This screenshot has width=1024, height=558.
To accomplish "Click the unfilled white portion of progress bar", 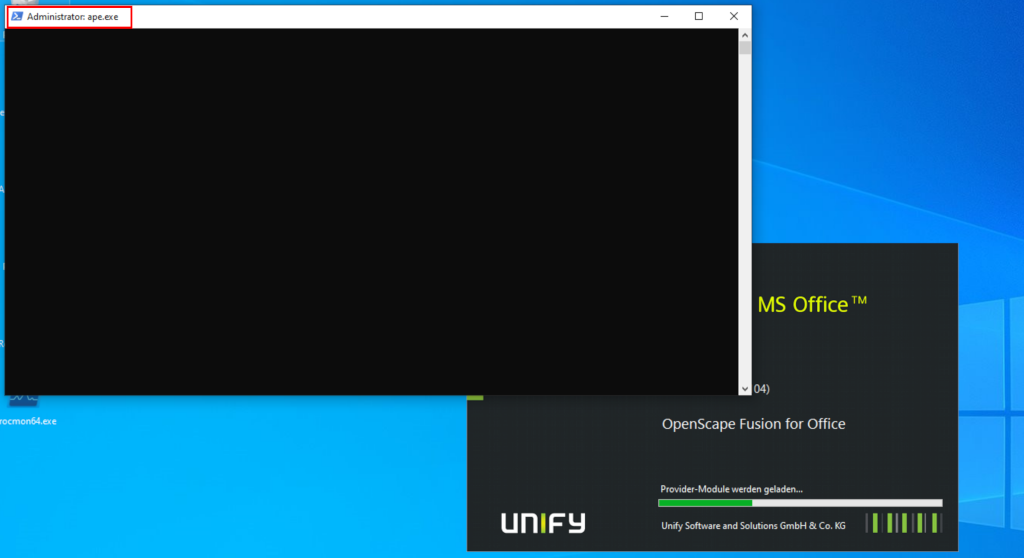I will click(846, 503).
